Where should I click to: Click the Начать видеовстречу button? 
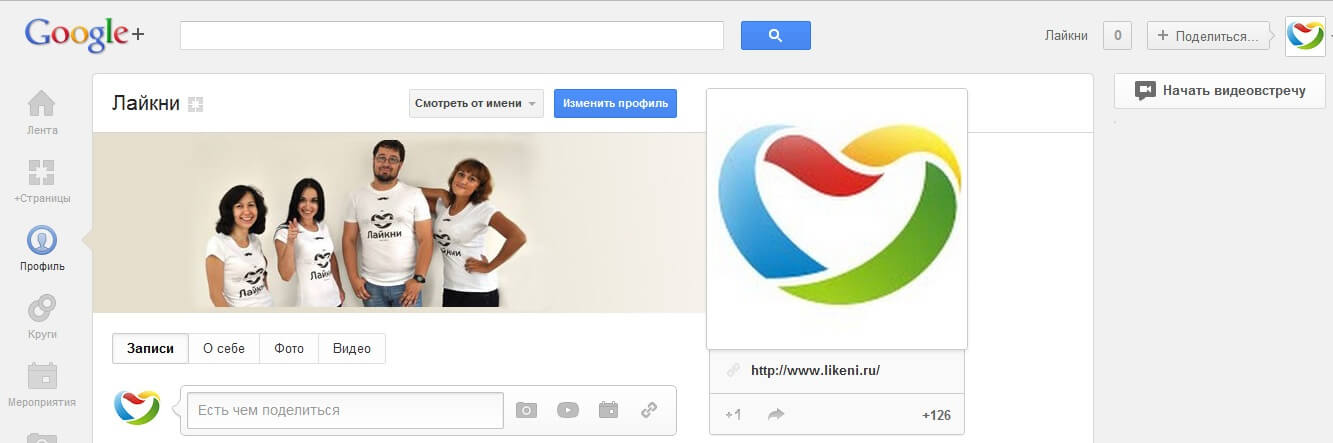click(1220, 91)
